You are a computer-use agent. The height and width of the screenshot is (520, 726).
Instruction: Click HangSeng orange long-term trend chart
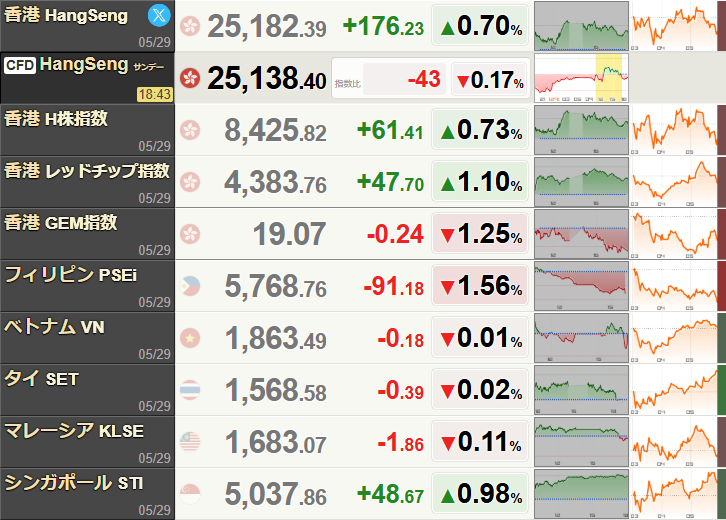pos(674,26)
